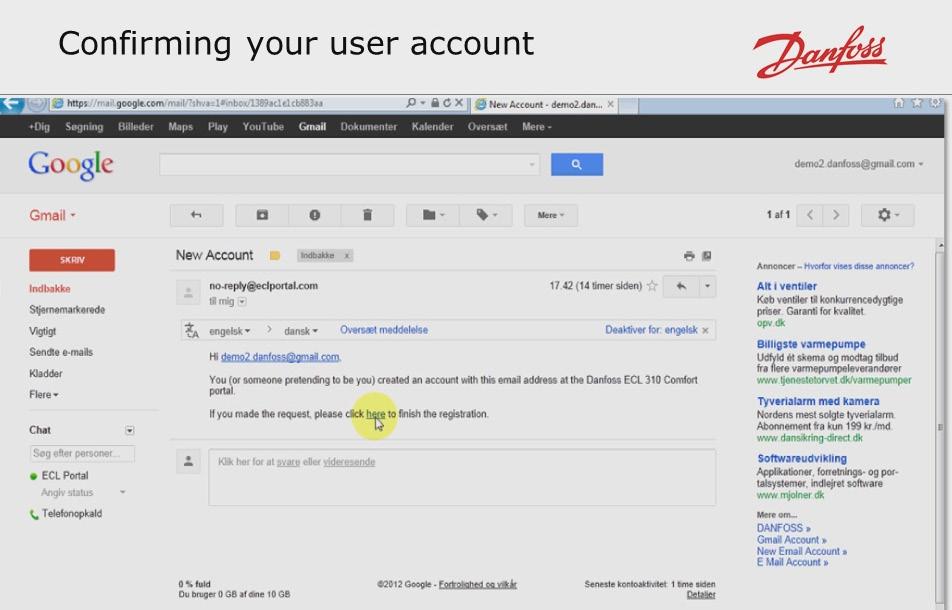Click the Billigste varmepumpe ad link

[811, 344]
